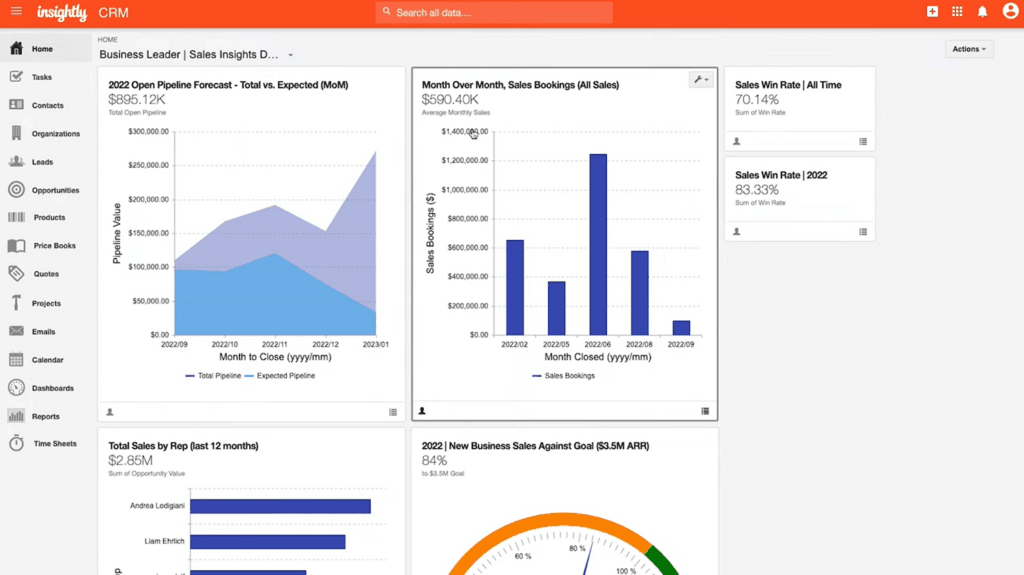Click the 83.33% win rate value
1024x575 pixels.
point(757,189)
